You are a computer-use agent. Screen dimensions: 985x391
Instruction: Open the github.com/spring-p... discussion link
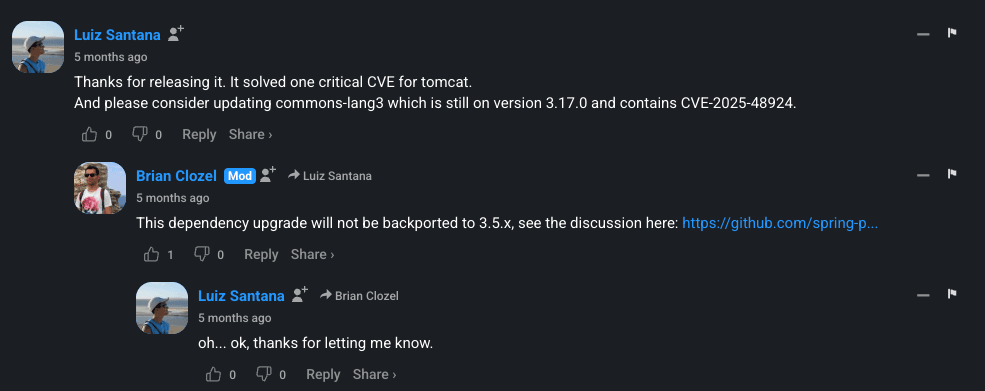(x=780, y=223)
